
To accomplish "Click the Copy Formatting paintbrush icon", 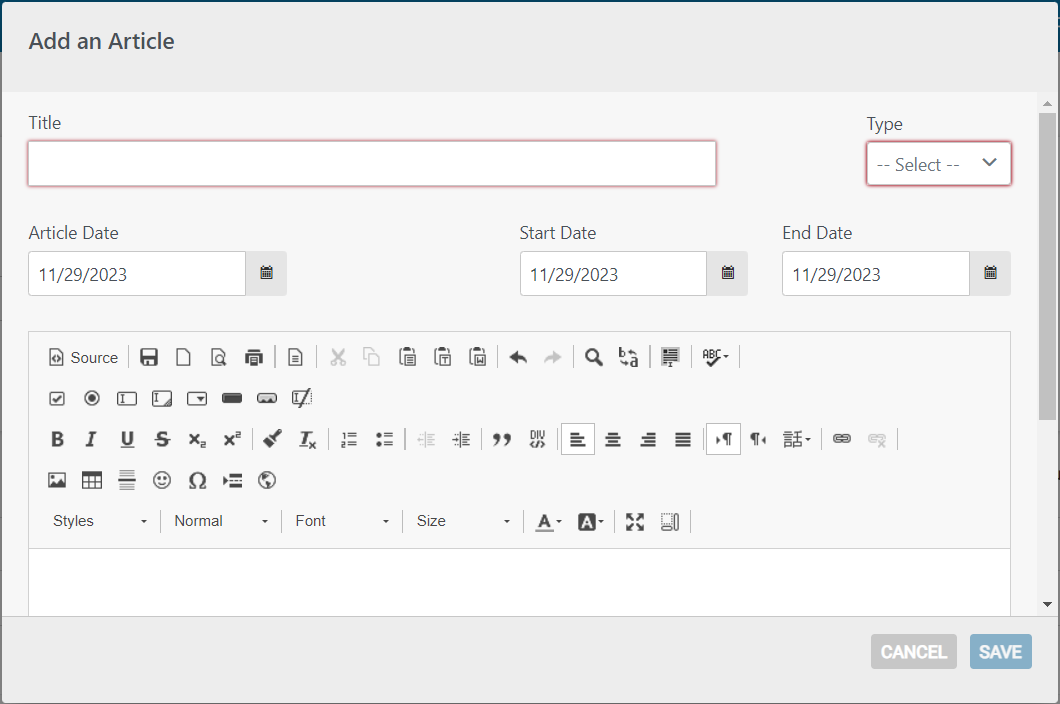I will click(x=272, y=440).
